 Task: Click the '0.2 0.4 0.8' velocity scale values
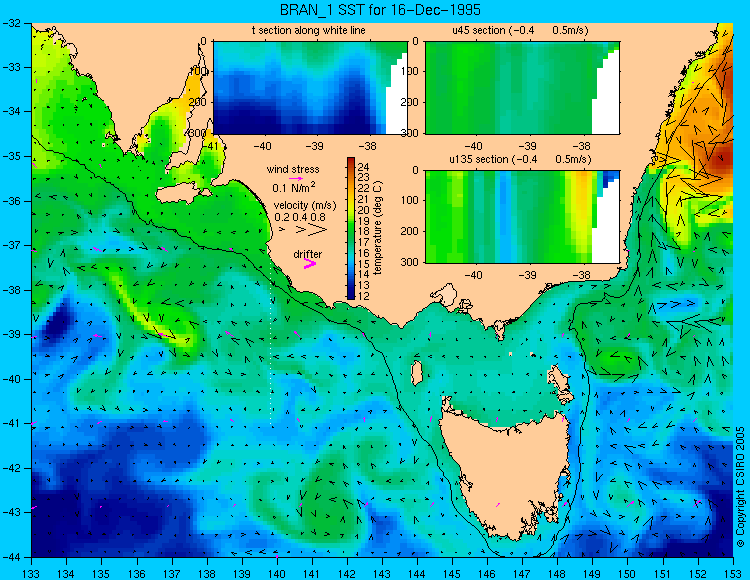pos(300,217)
